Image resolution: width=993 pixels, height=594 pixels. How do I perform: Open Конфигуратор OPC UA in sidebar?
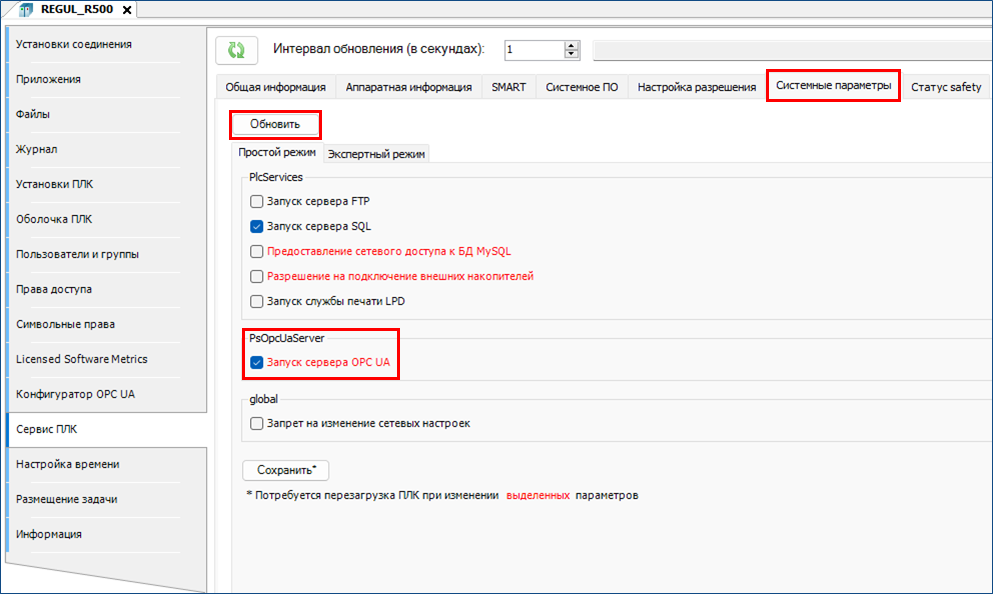coord(75,394)
